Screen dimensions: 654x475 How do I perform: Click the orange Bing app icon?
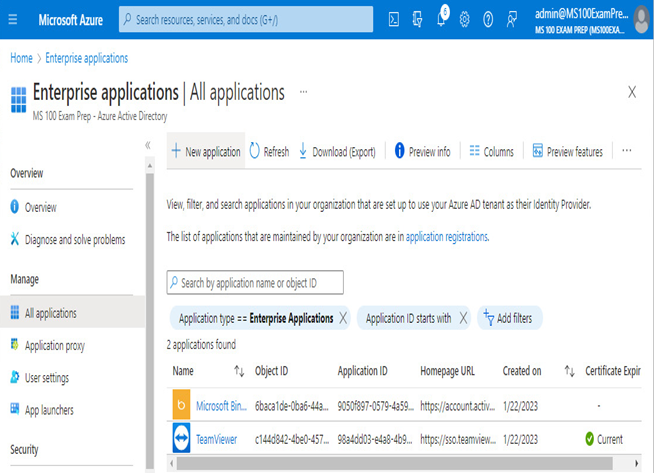tap(181, 405)
